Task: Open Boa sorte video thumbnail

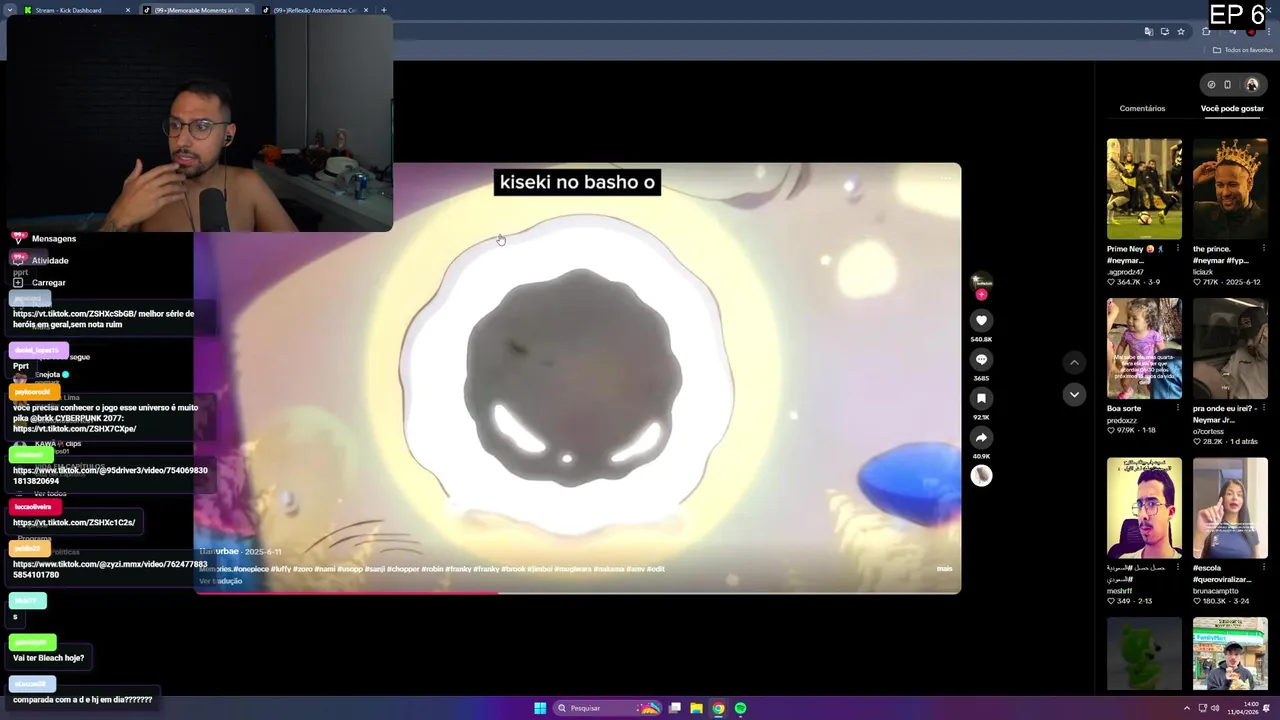Action: 1144,348
